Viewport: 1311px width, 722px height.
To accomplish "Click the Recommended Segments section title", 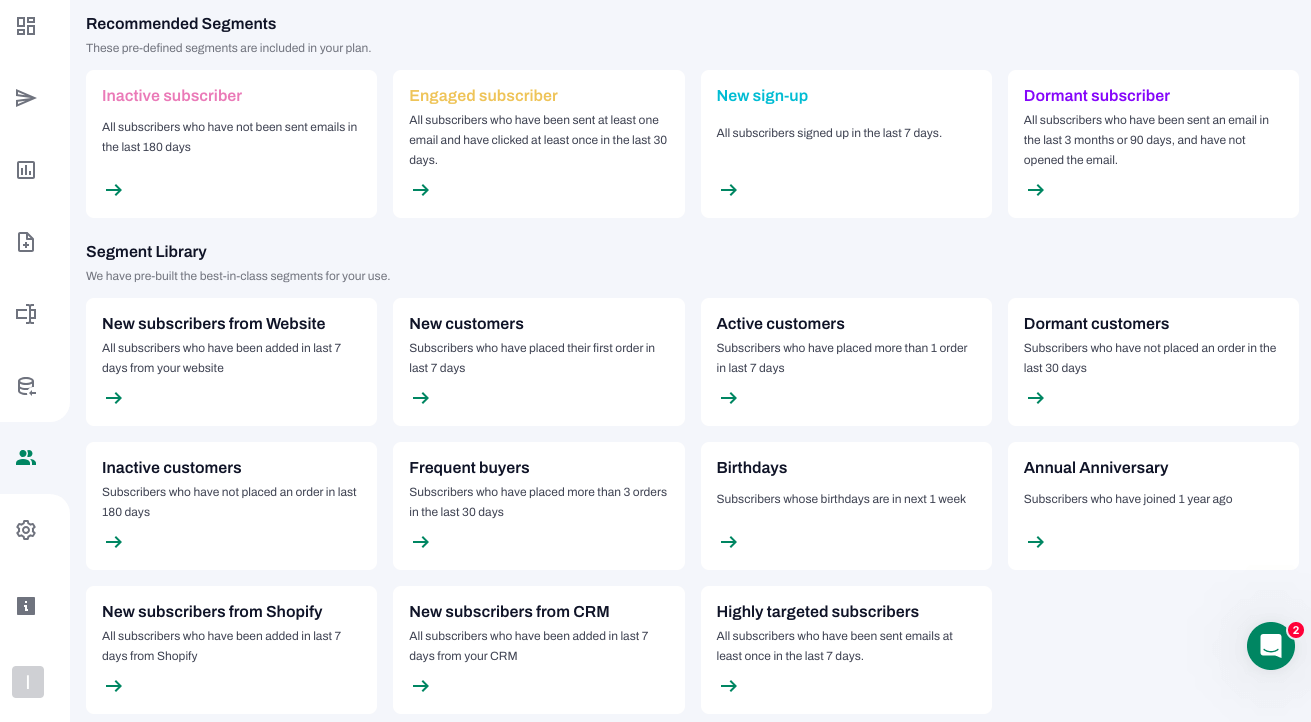I will point(181,24).
